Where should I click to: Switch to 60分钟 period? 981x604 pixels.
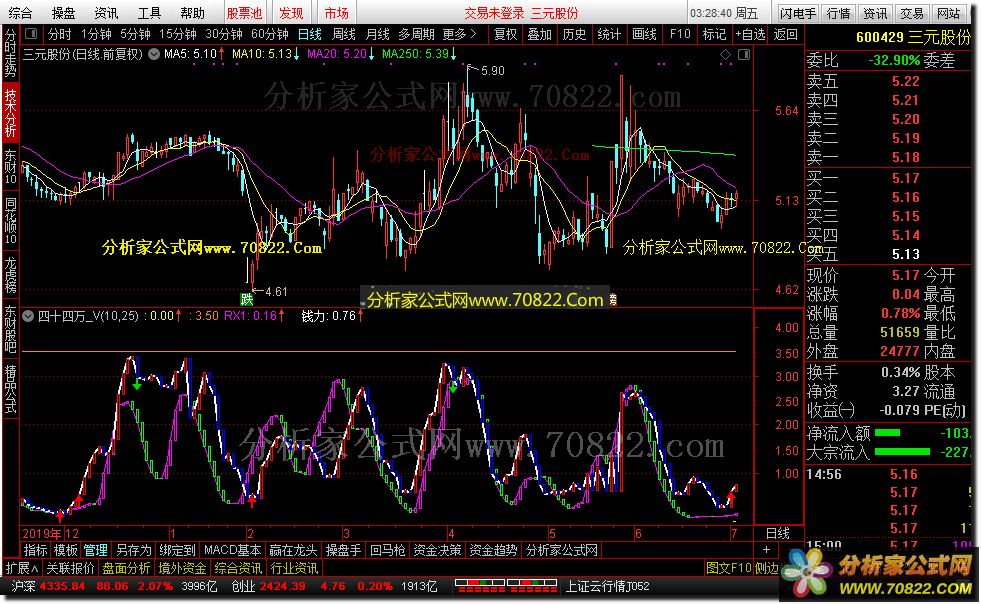(269, 34)
